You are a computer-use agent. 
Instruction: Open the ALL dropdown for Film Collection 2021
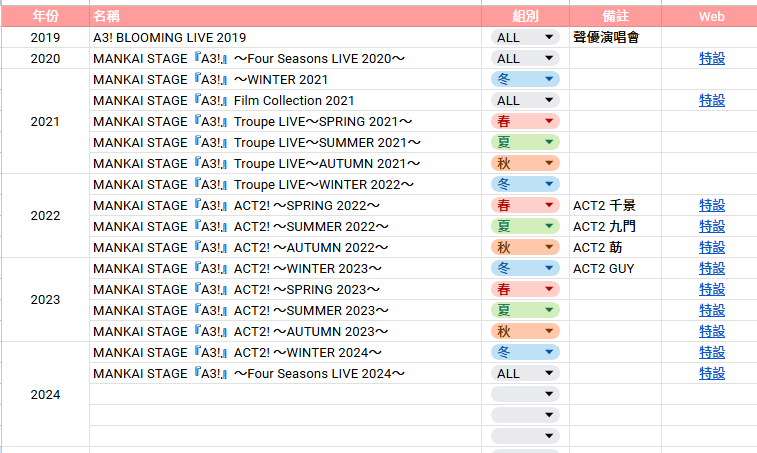[x=525, y=100]
